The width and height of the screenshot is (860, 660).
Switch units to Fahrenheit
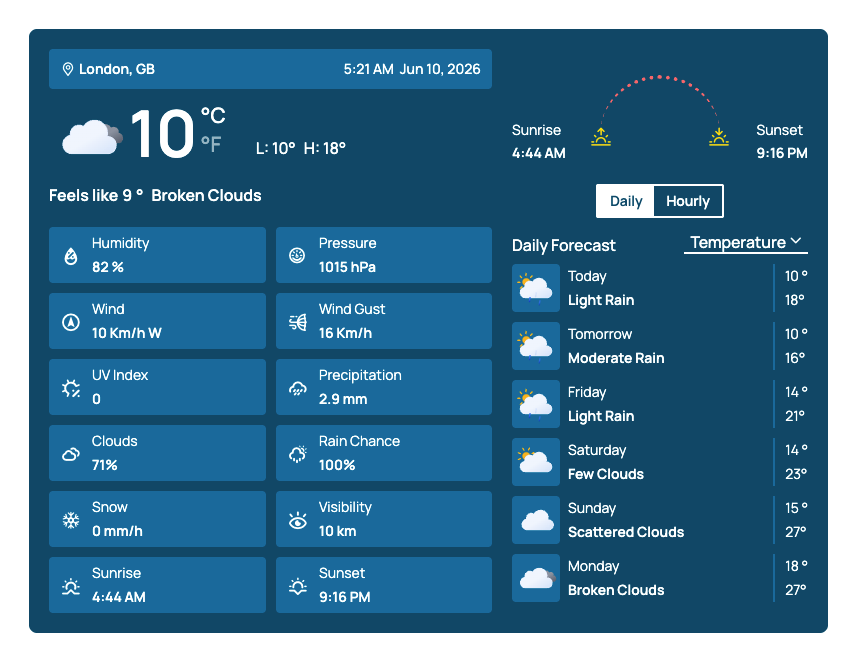pyautogui.click(x=211, y=144)
